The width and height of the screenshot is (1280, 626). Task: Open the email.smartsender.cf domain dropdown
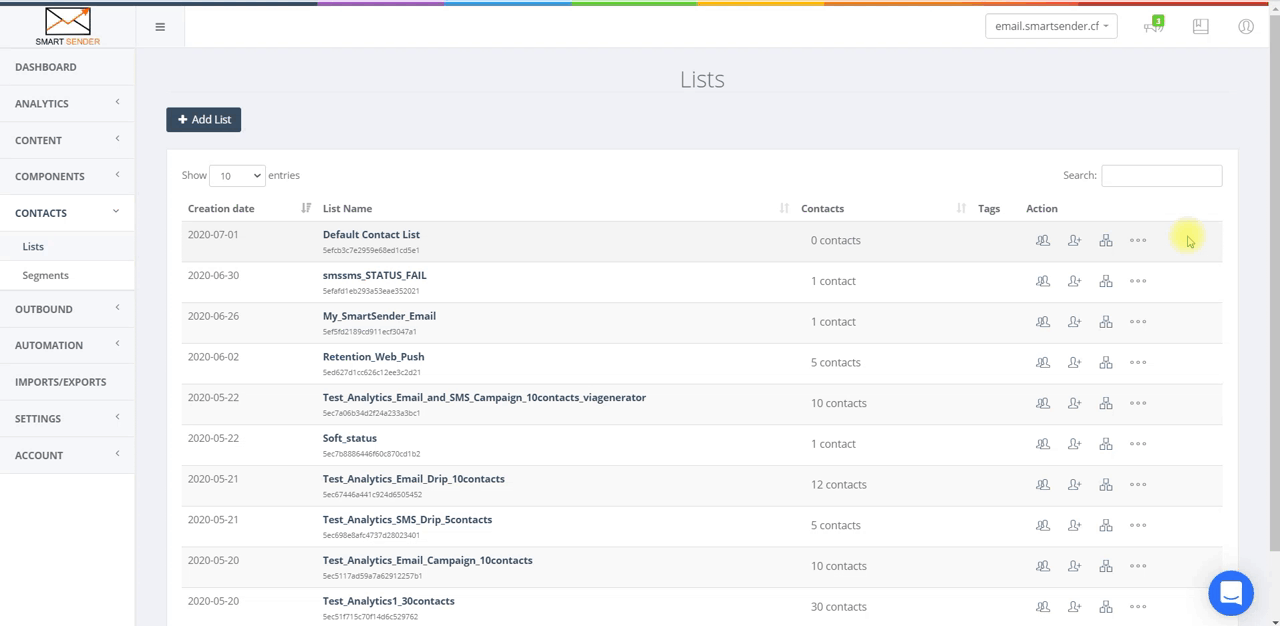[1051, 27]
